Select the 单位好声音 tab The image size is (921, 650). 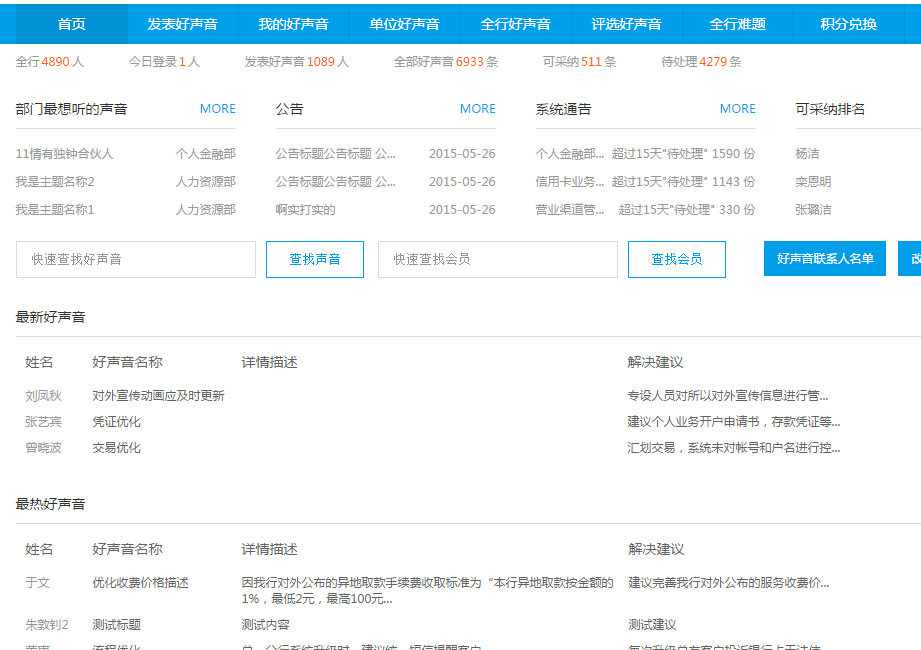click(404, 23)
